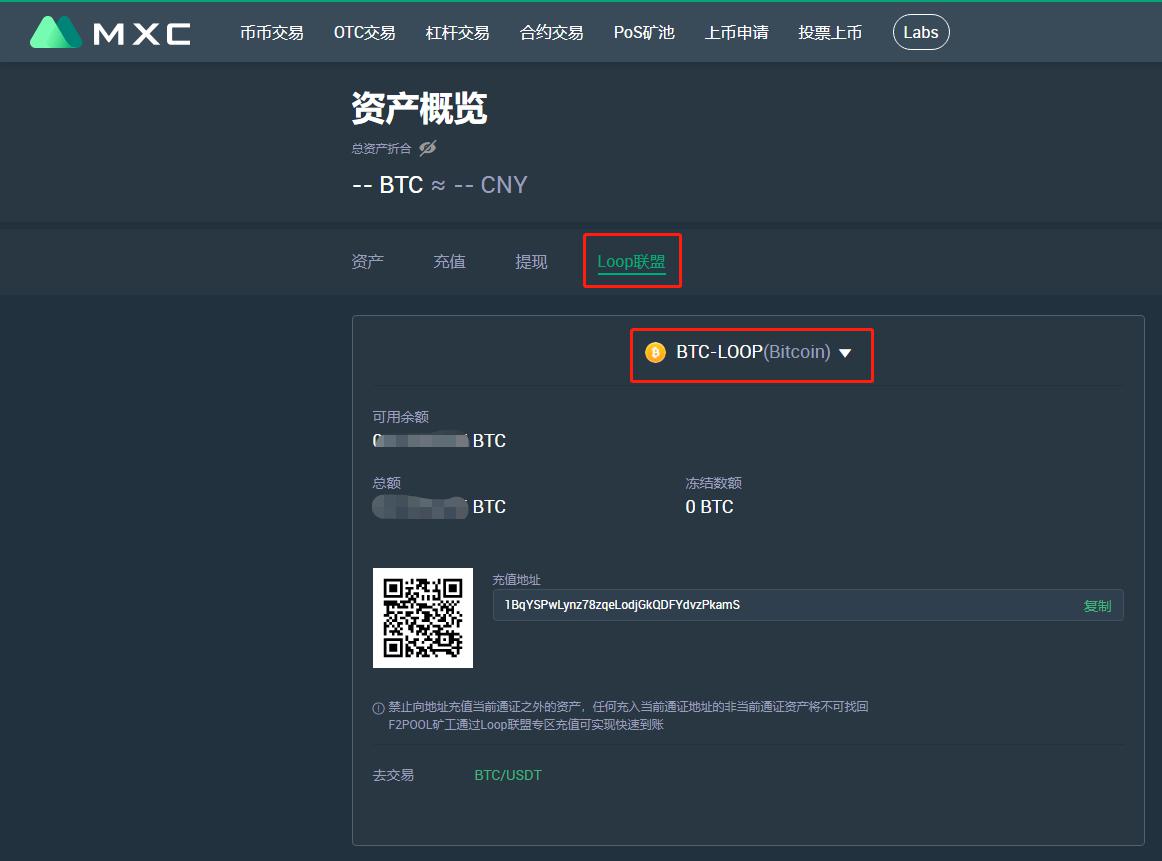Open 投票上币 menu
The width and height of the screenshot is (1162, 861).
click(830, 33)
